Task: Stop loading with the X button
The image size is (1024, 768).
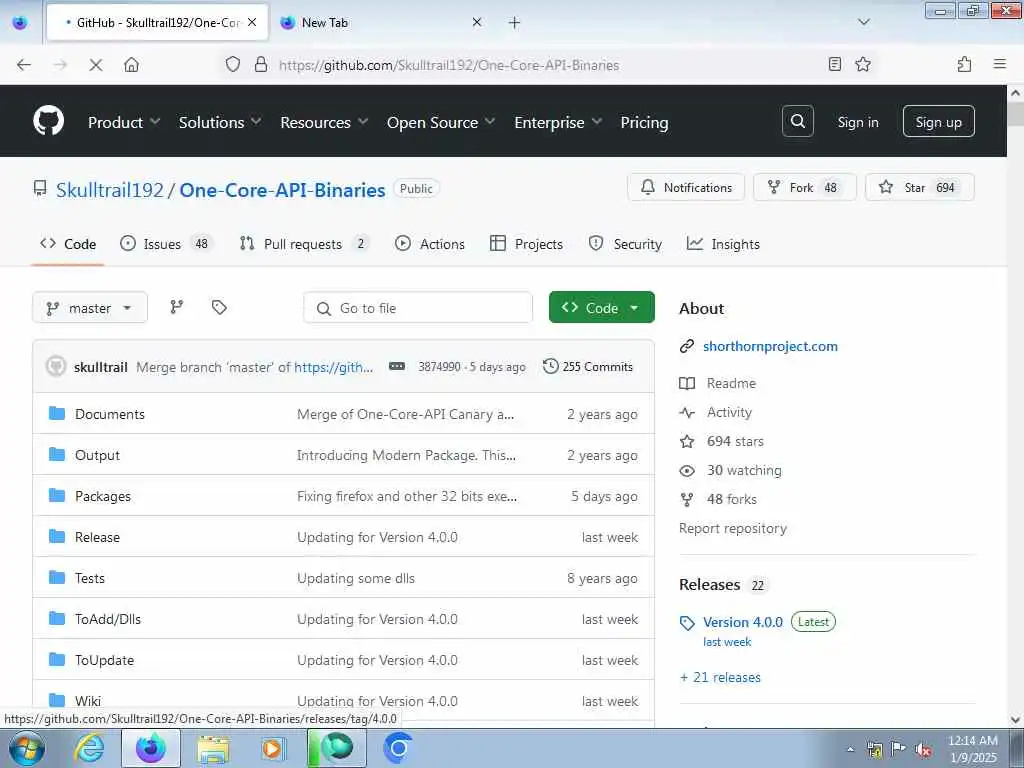Action: 95,65
